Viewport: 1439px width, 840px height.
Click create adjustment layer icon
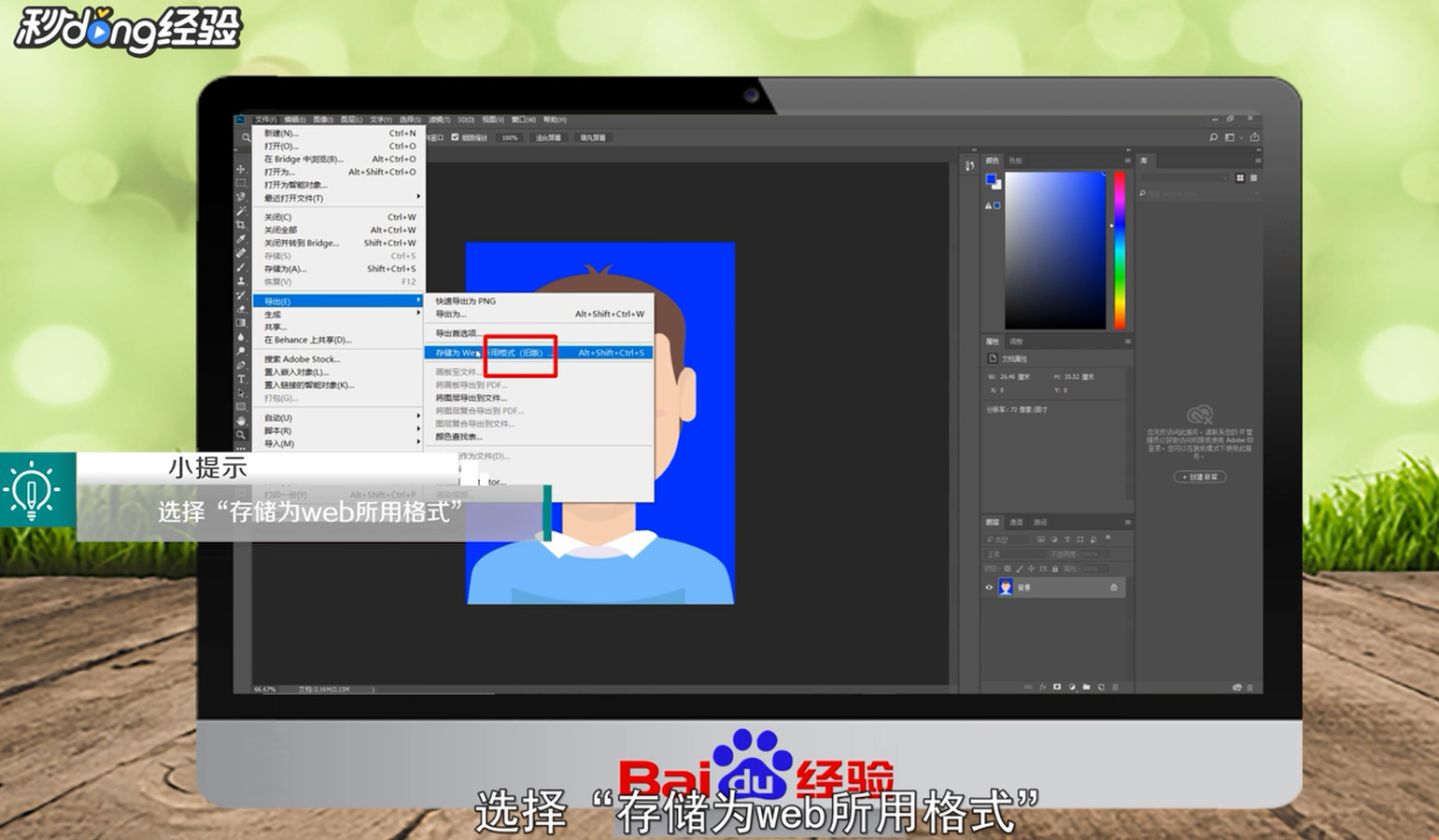pos(1072,687)
